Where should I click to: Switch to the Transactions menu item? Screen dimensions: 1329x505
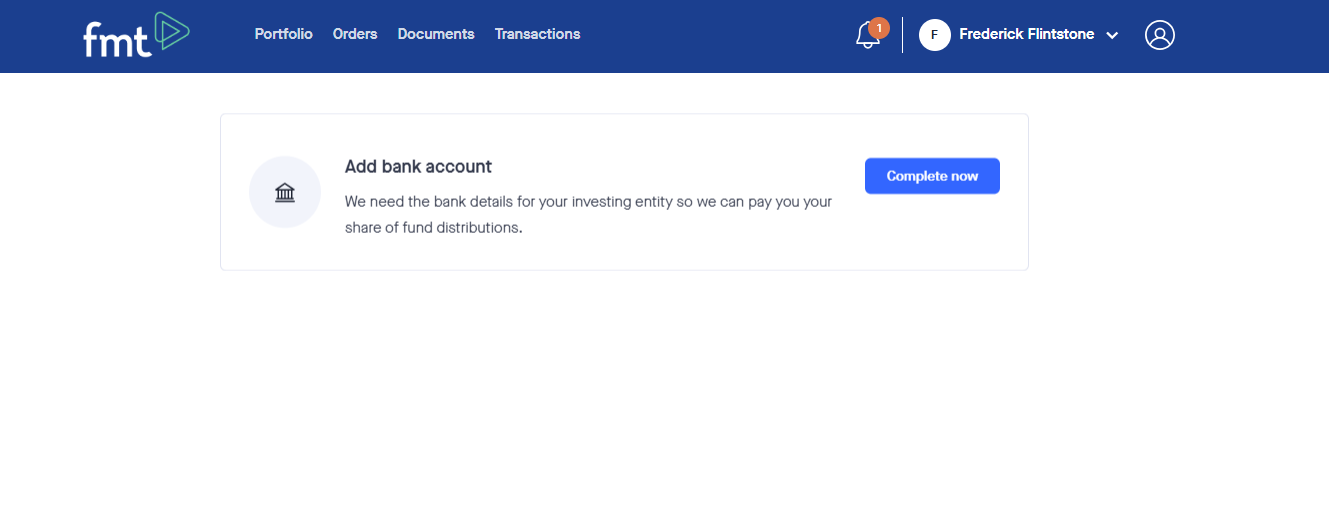(x=537, y=34)
